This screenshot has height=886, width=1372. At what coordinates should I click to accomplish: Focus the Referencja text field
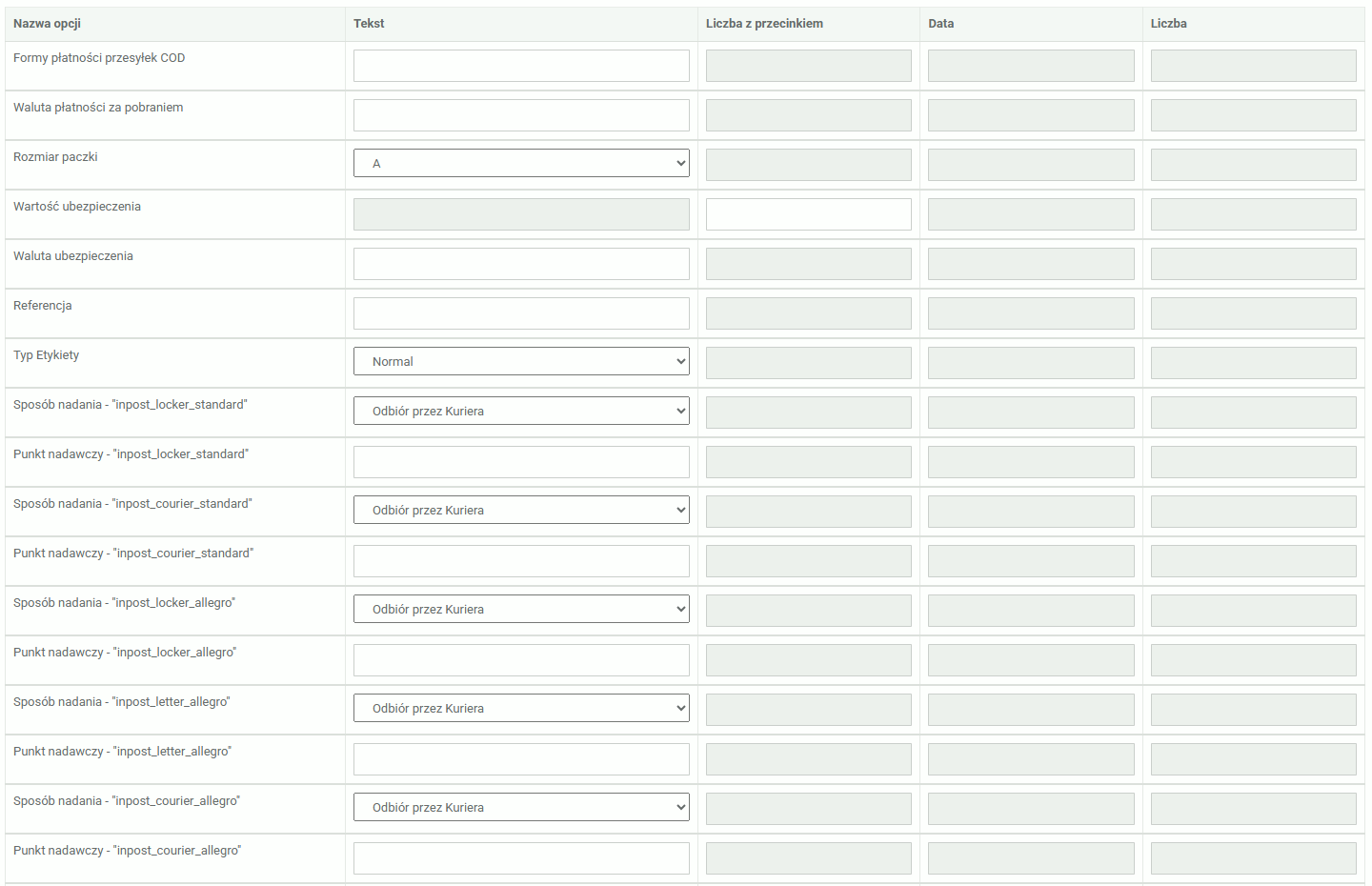[x=521, y=313]
